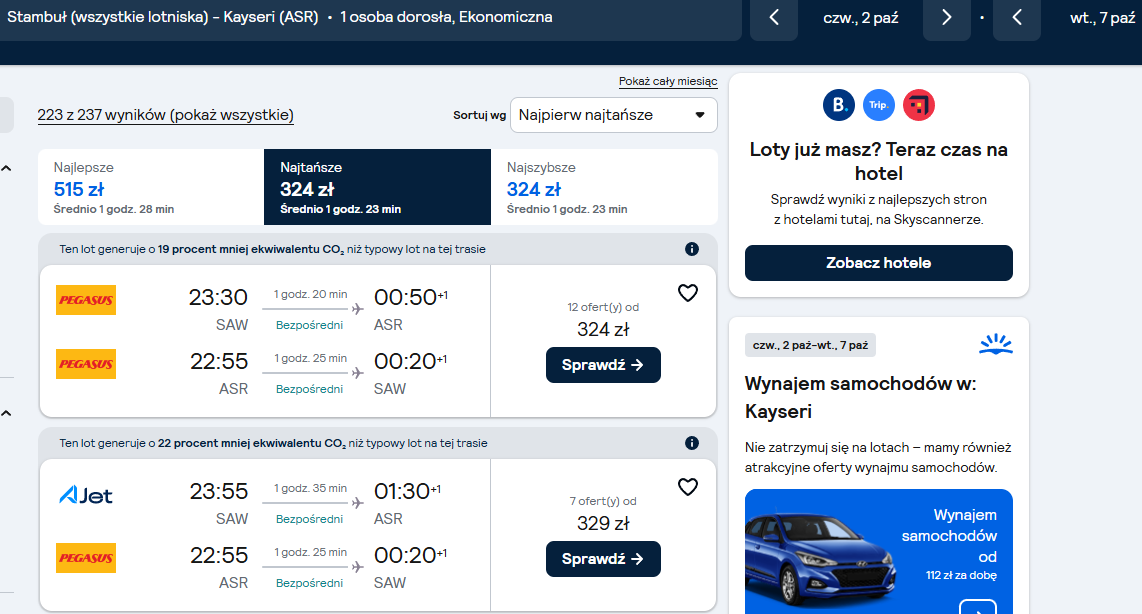Click the czw., 2 paź–wt., 7 paź date badge

click(x=810, y=345)
